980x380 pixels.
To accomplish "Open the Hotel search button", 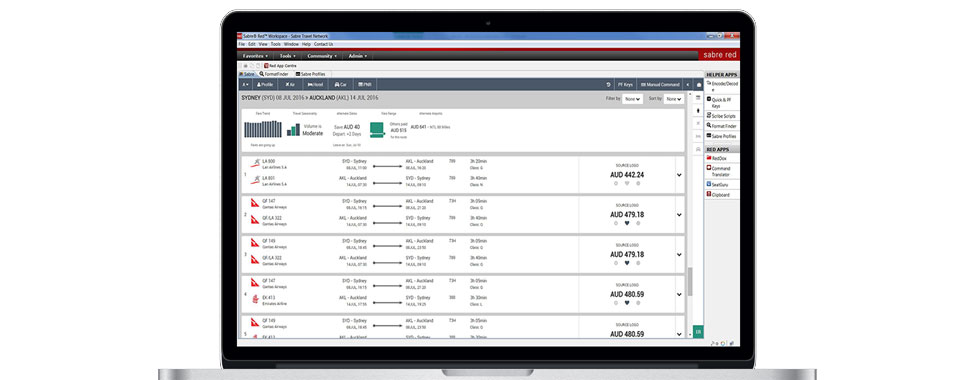I will (316, 84).
